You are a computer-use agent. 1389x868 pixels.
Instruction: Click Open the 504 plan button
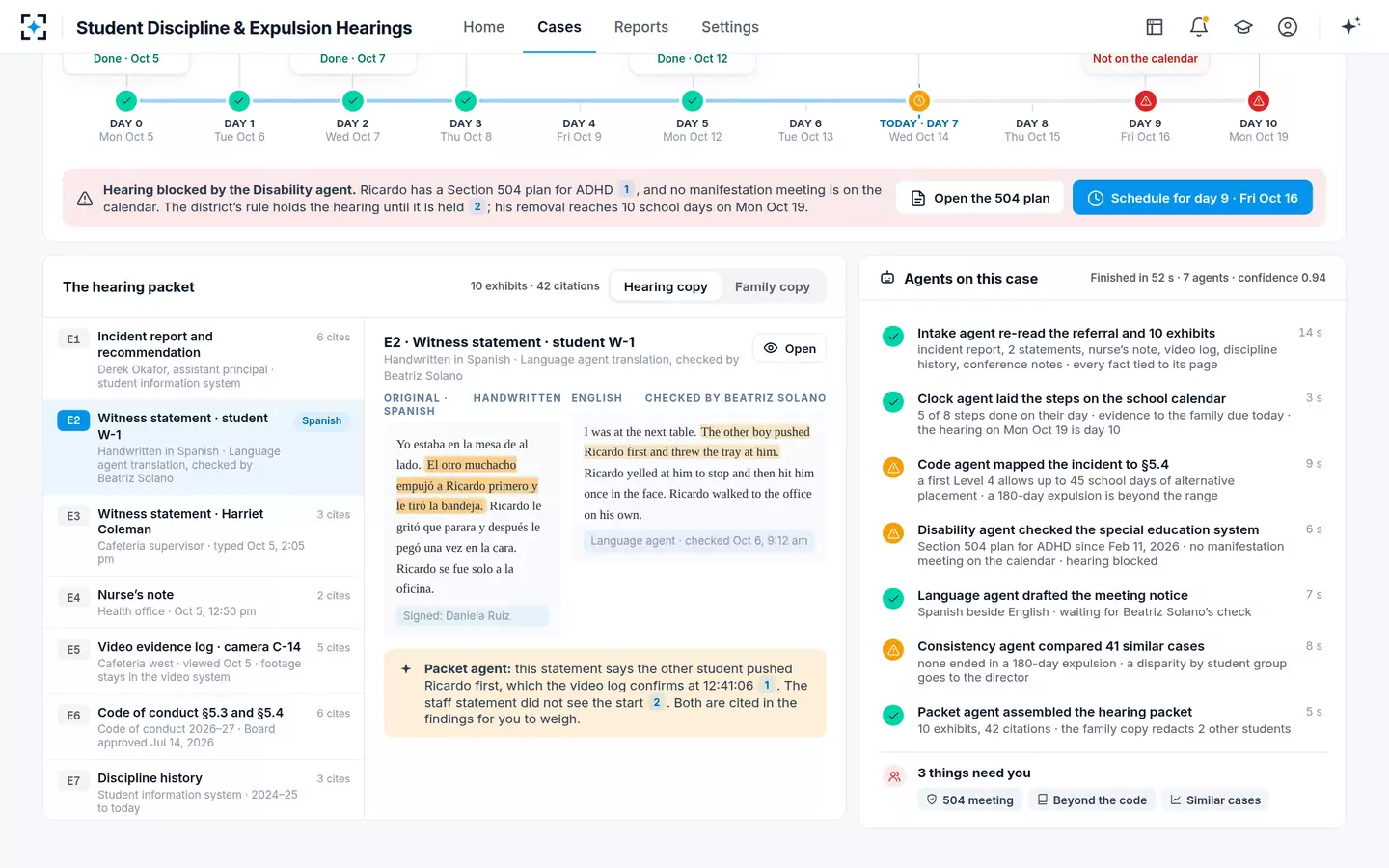980,198
